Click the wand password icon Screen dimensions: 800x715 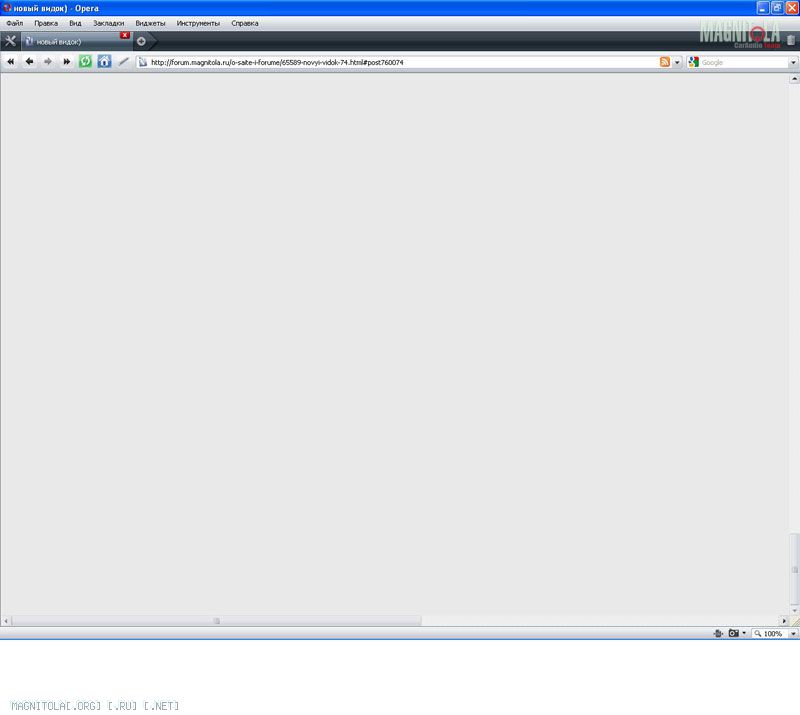(x=123, y=62)
